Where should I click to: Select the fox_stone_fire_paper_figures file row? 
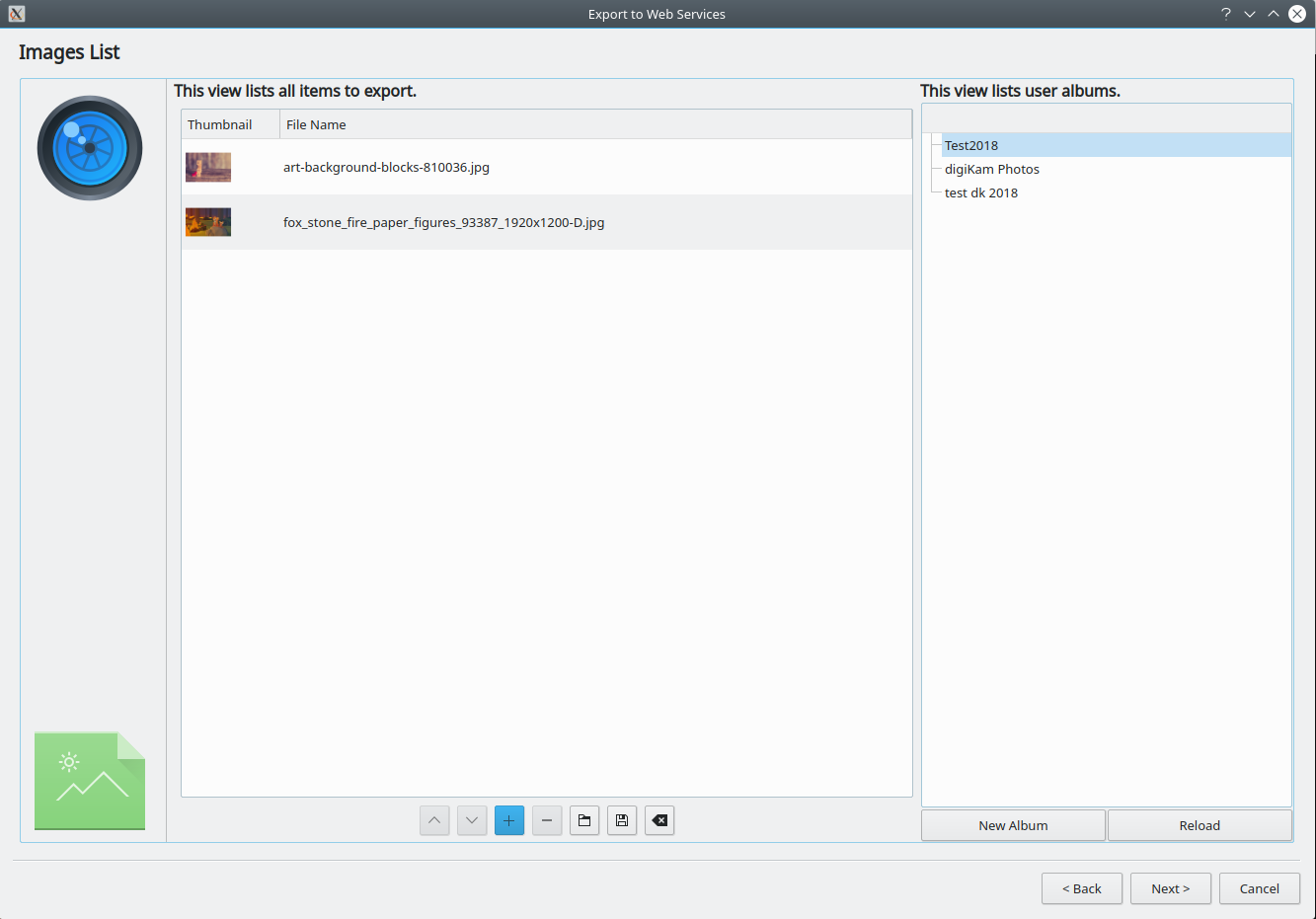point(443,222)
